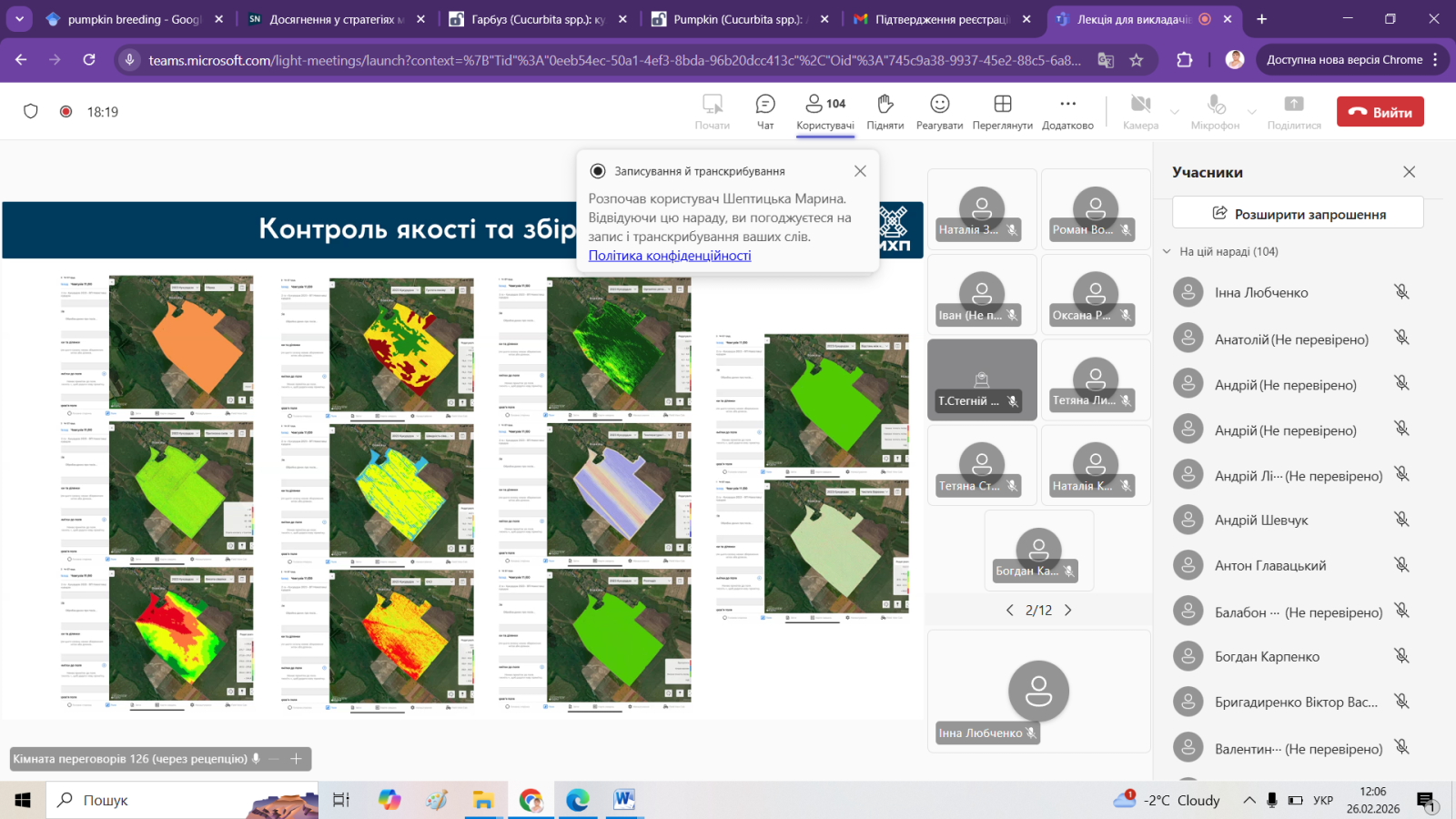Open the Reactions (Реагувати) menu

[939, 111]
